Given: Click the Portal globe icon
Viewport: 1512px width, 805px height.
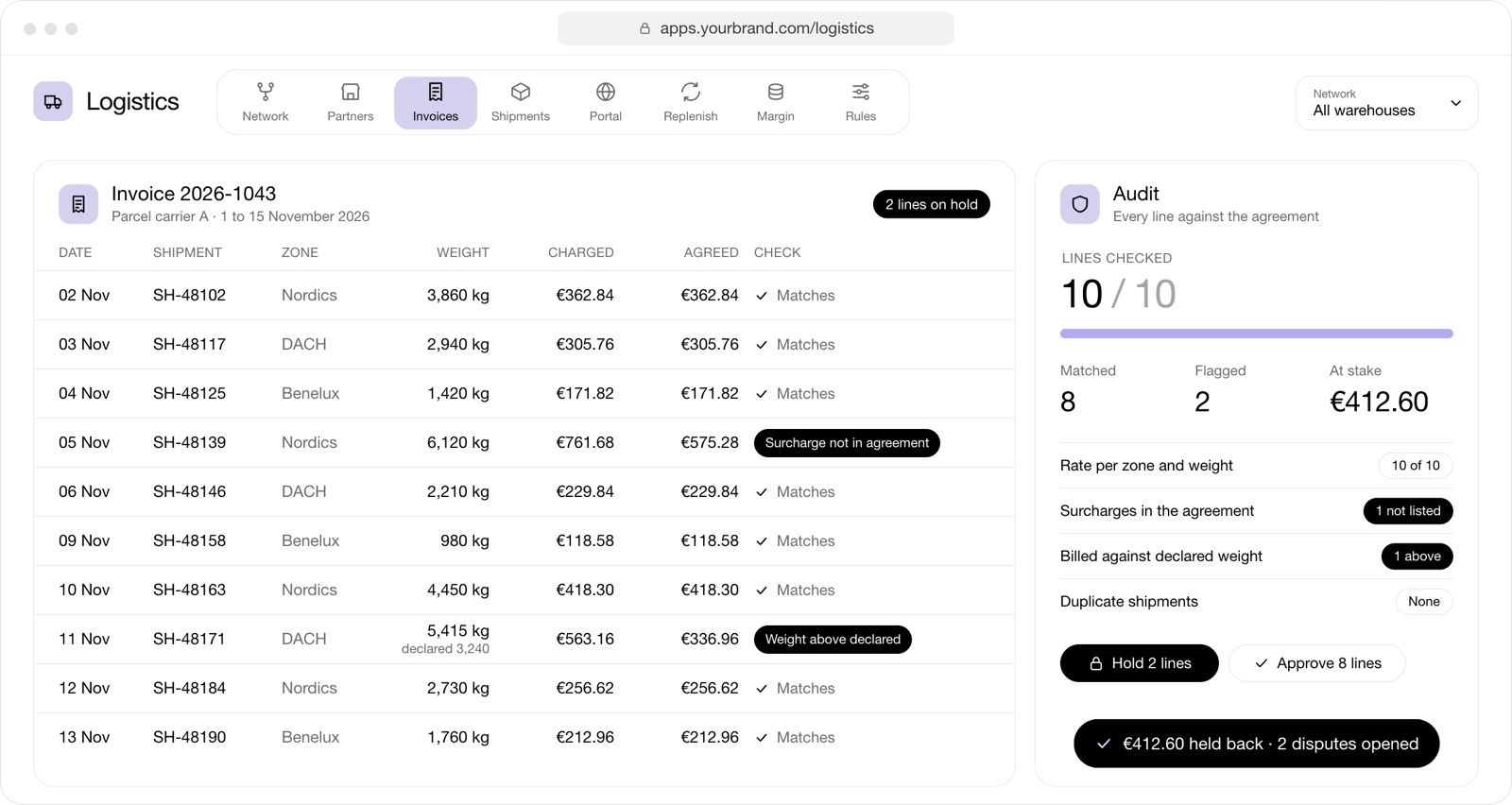Looking at the screenshot, I should pos(606,92).
